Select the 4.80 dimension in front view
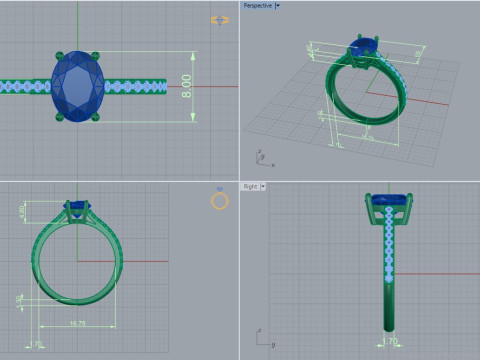The width and height of the screenshot is (480, 360). (x=21, y=211)
